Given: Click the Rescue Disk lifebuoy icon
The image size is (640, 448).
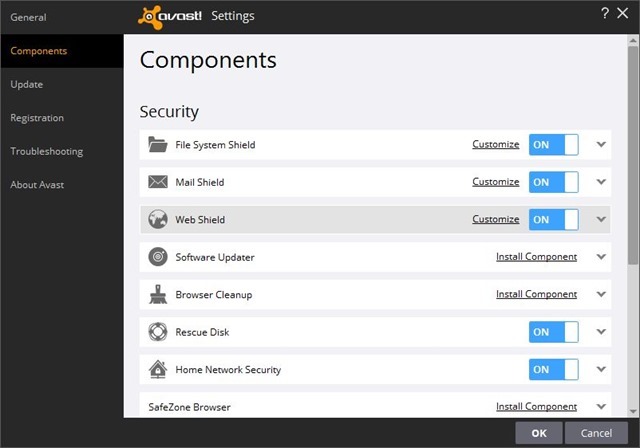Looking at the screenshot, I should pos(157,332).
